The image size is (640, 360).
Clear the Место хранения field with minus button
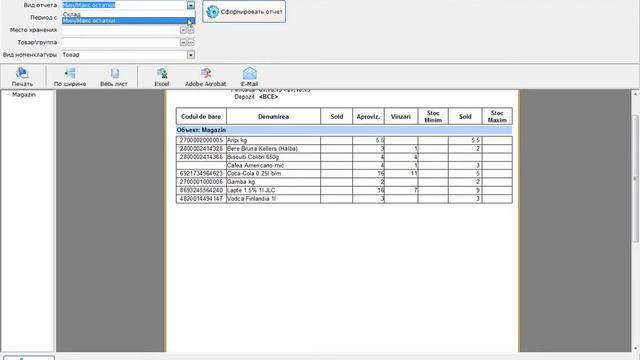pyautogui.click(x=183, y=30)
